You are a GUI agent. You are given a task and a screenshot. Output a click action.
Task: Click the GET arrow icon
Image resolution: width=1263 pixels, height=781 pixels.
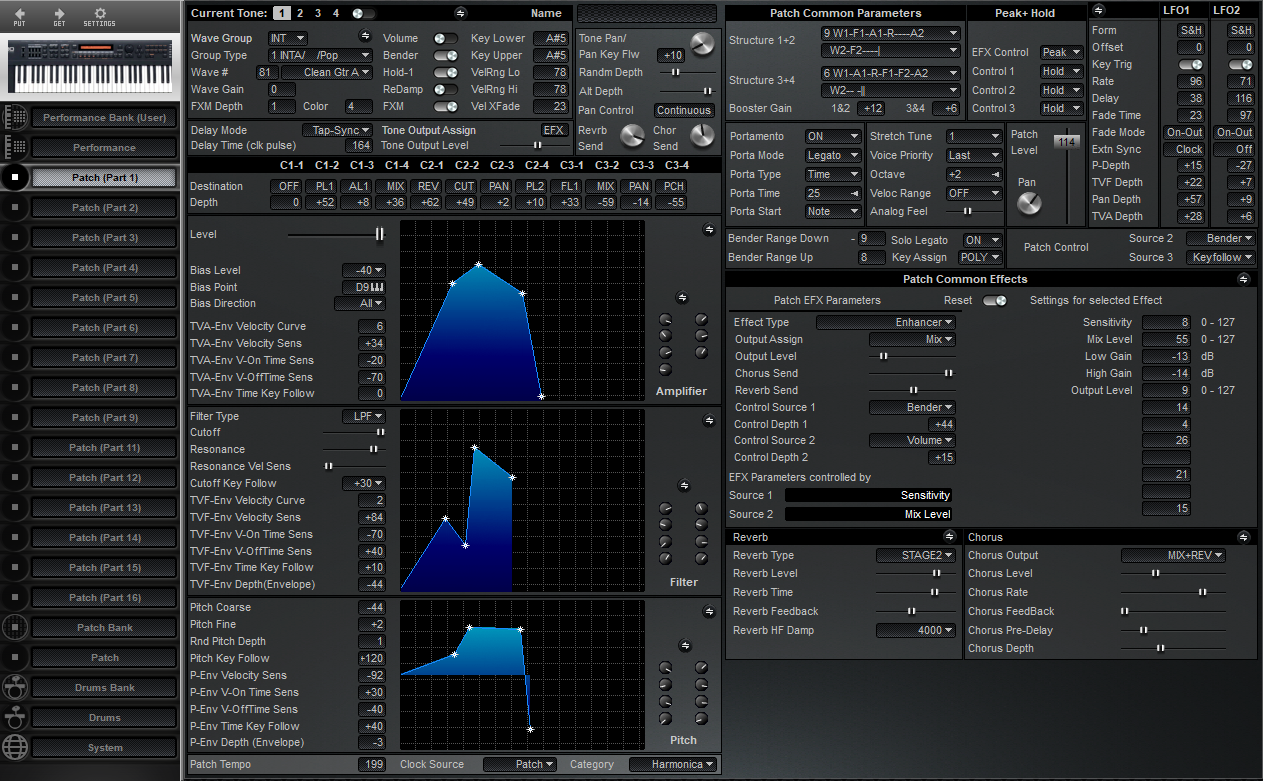[x=59, y=14]
